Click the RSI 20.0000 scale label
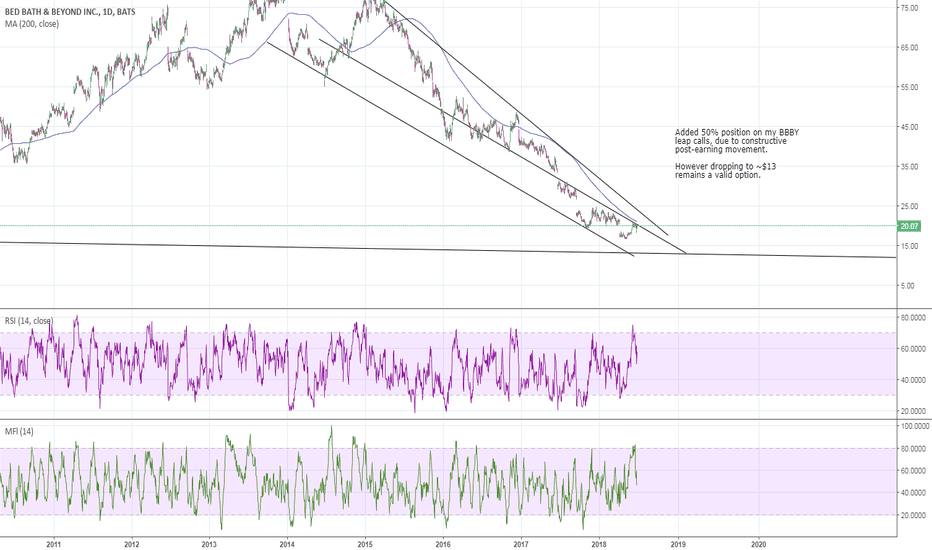The width and height of the screenshot is (932, 550). click(914, 411)
